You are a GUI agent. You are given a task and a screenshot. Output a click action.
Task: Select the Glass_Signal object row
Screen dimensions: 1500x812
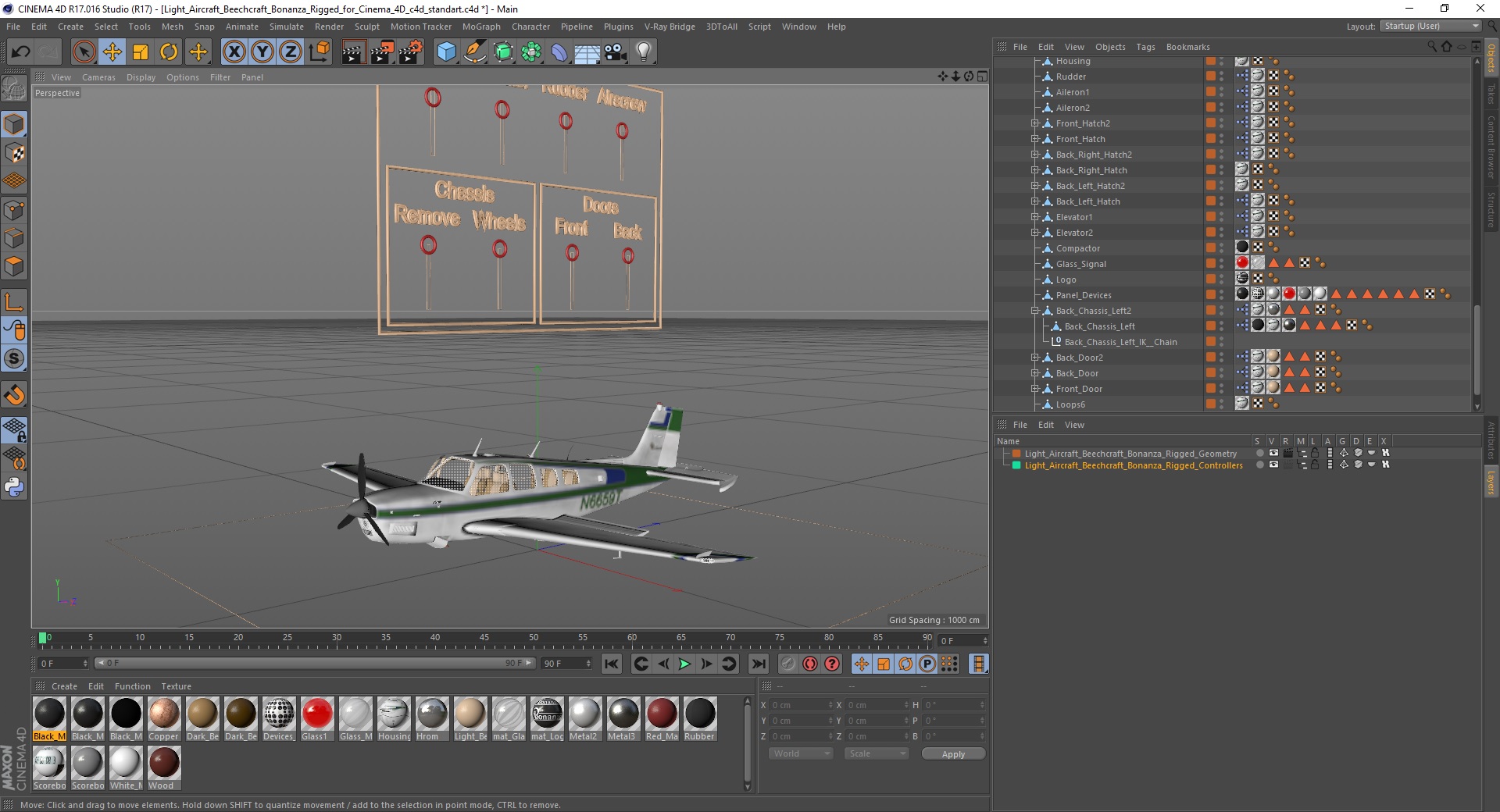pos(1081,264)
